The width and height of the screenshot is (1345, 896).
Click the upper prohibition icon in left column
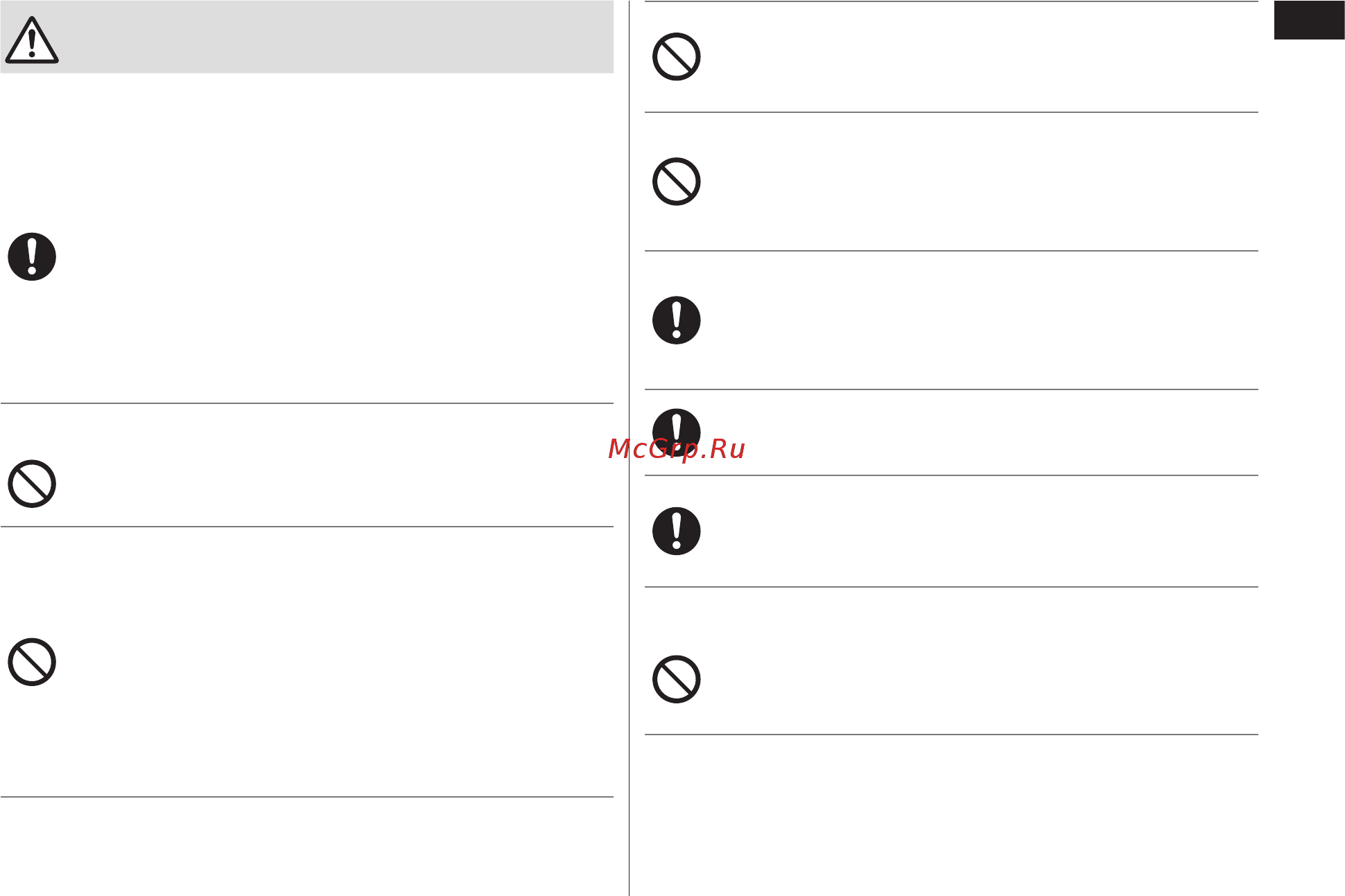(32, 484)
